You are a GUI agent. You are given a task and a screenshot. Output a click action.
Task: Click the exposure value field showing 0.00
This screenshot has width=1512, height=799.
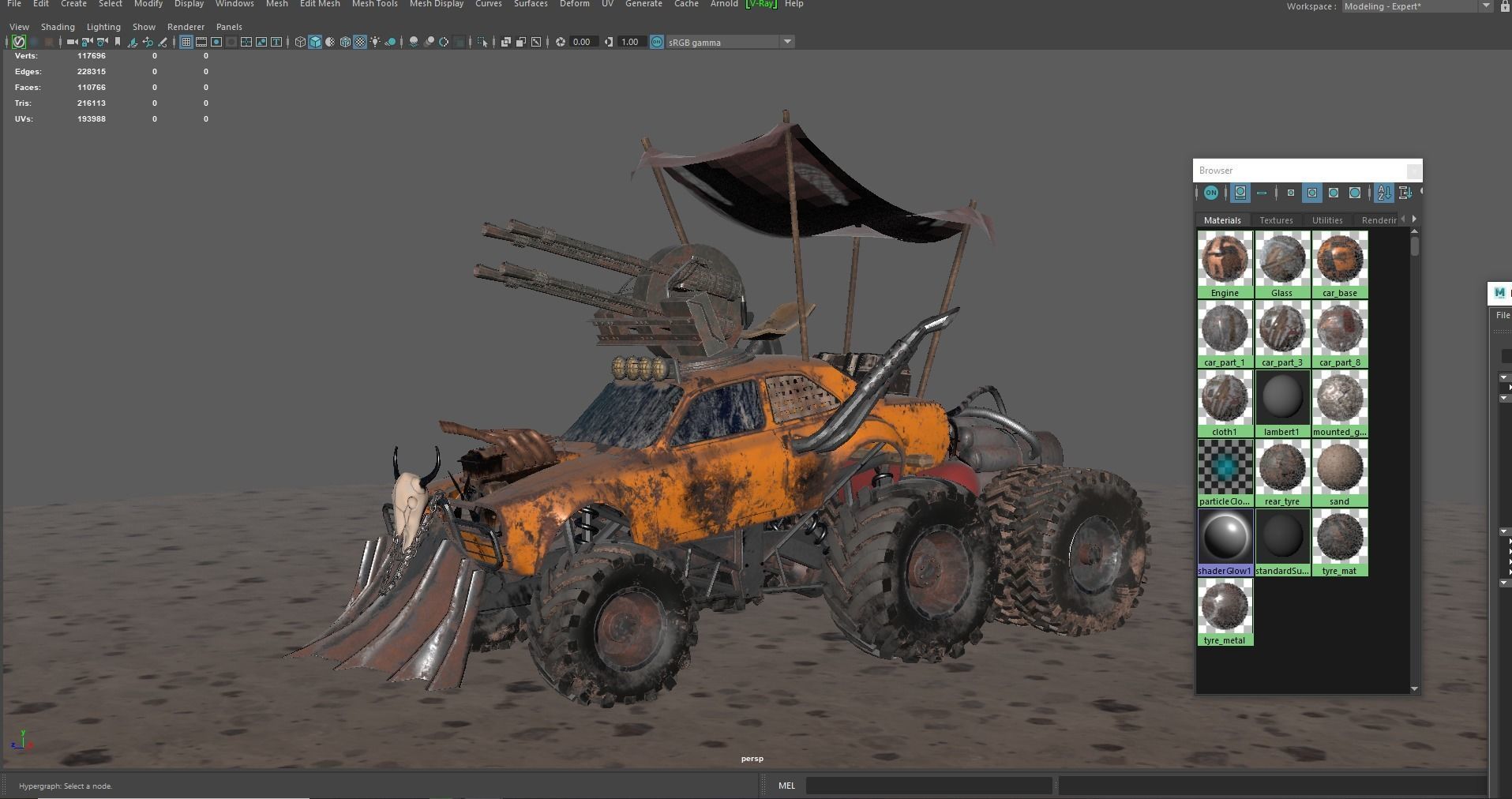583,42
